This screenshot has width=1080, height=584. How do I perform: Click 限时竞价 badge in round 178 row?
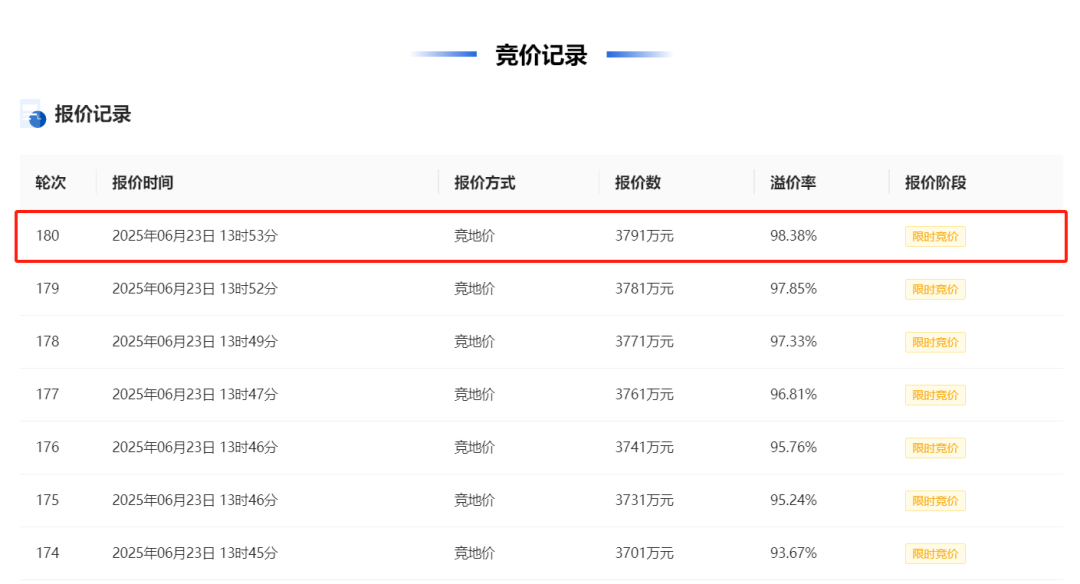pos(935,342)
